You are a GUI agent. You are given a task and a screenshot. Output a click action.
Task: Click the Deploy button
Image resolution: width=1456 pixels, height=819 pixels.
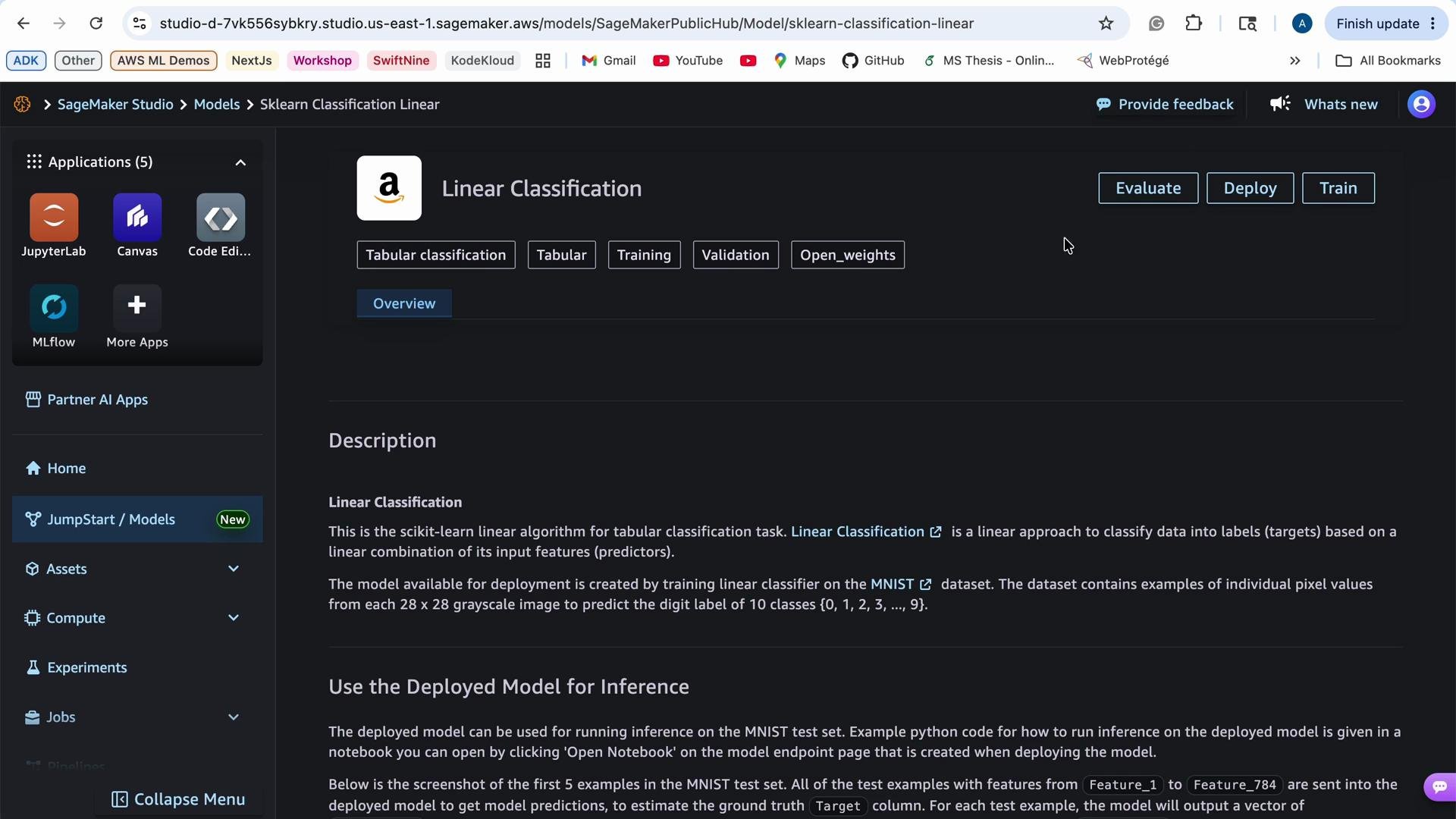tap(1250, 188)
